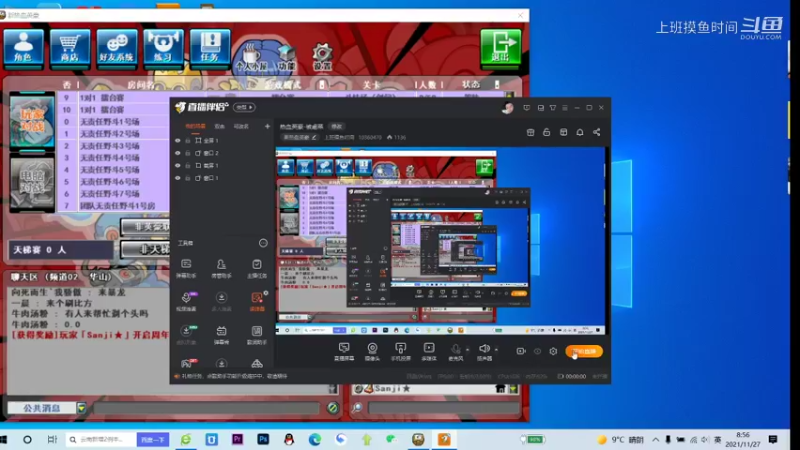Screen dimensions: 800x450
Task: Open the highlighted orange toolbox tool
Action: (x=257, y=302)
